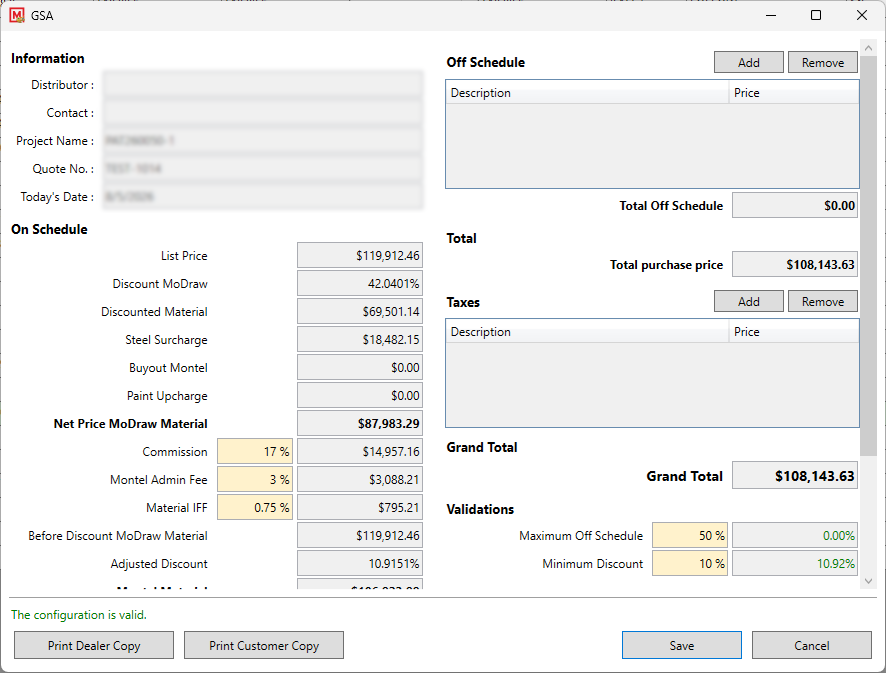Click the Quote No. field
Viewport: 886px width, 673px height.
pos(263,168)
